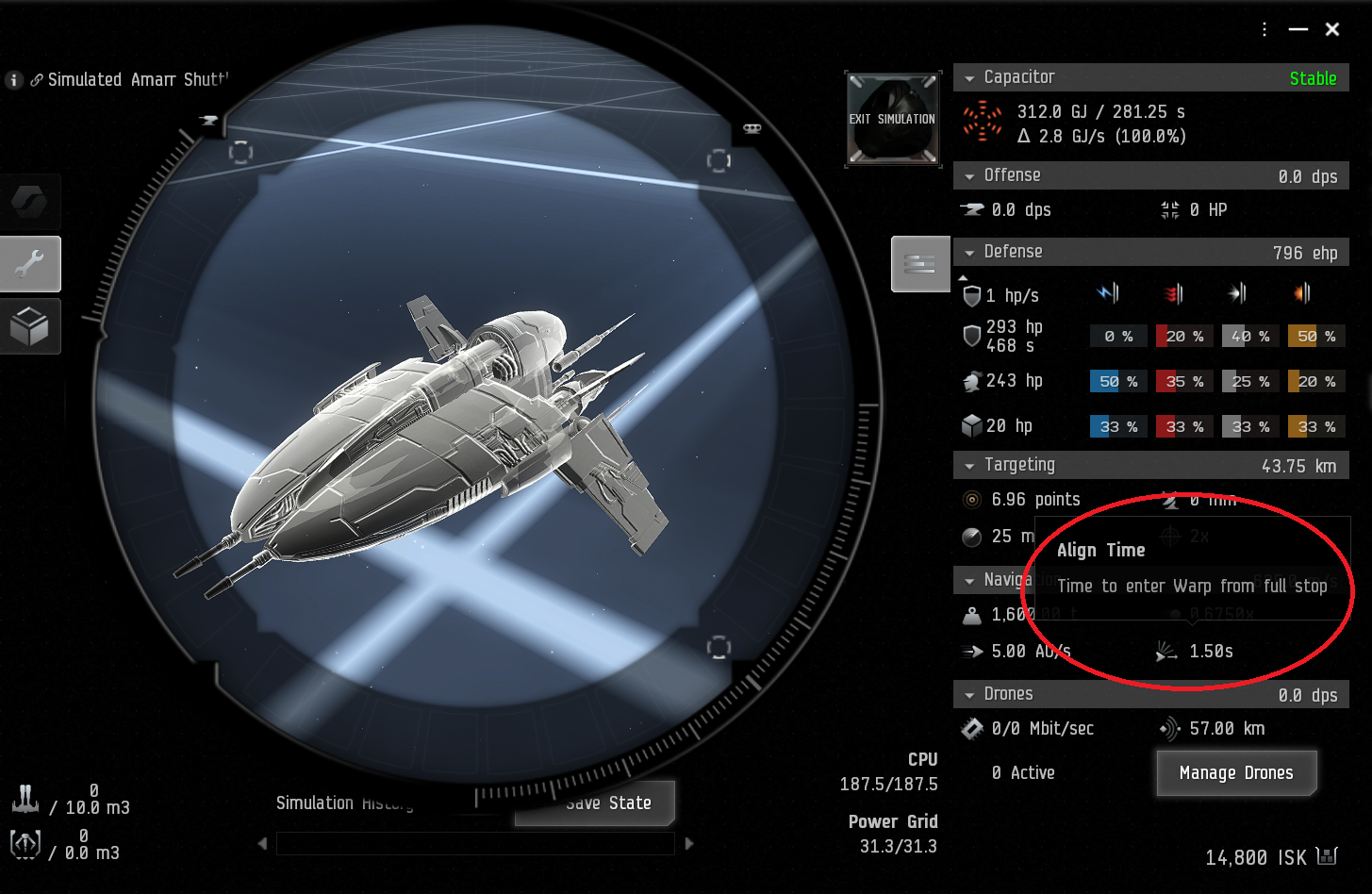
Task: Click the Save State button
Action: coord(595,803)
